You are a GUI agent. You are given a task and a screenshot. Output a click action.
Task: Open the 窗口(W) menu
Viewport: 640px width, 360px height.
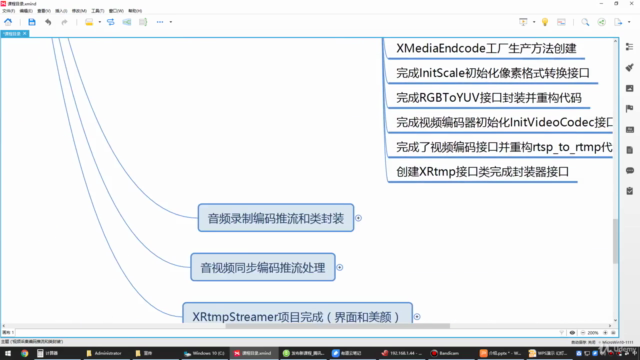click(x=116, y=11)
